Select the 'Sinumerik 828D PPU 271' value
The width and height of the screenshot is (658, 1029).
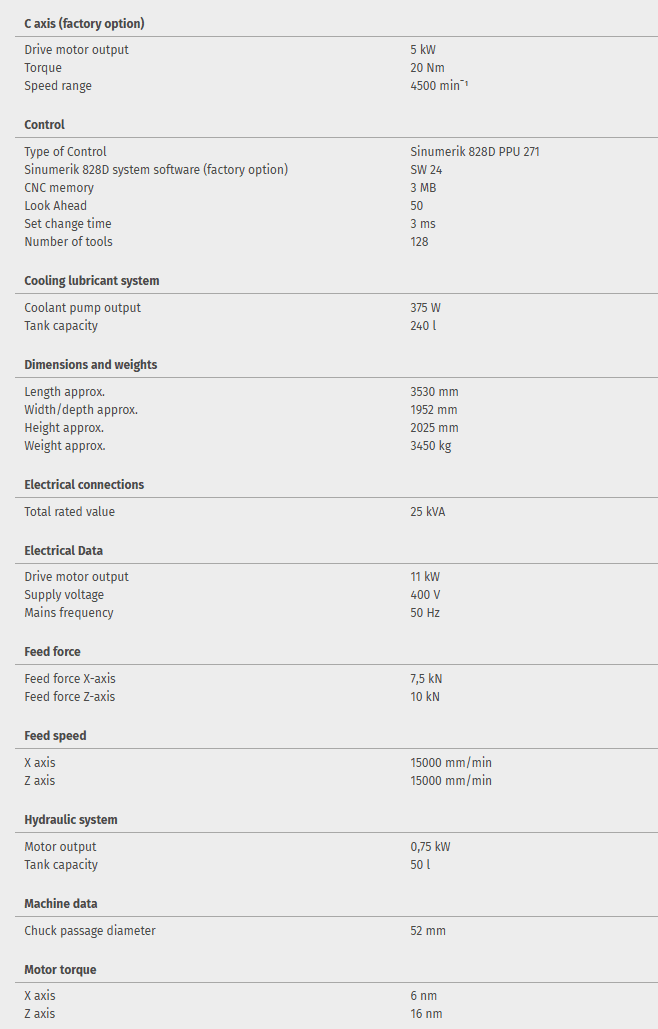point(474,152)
